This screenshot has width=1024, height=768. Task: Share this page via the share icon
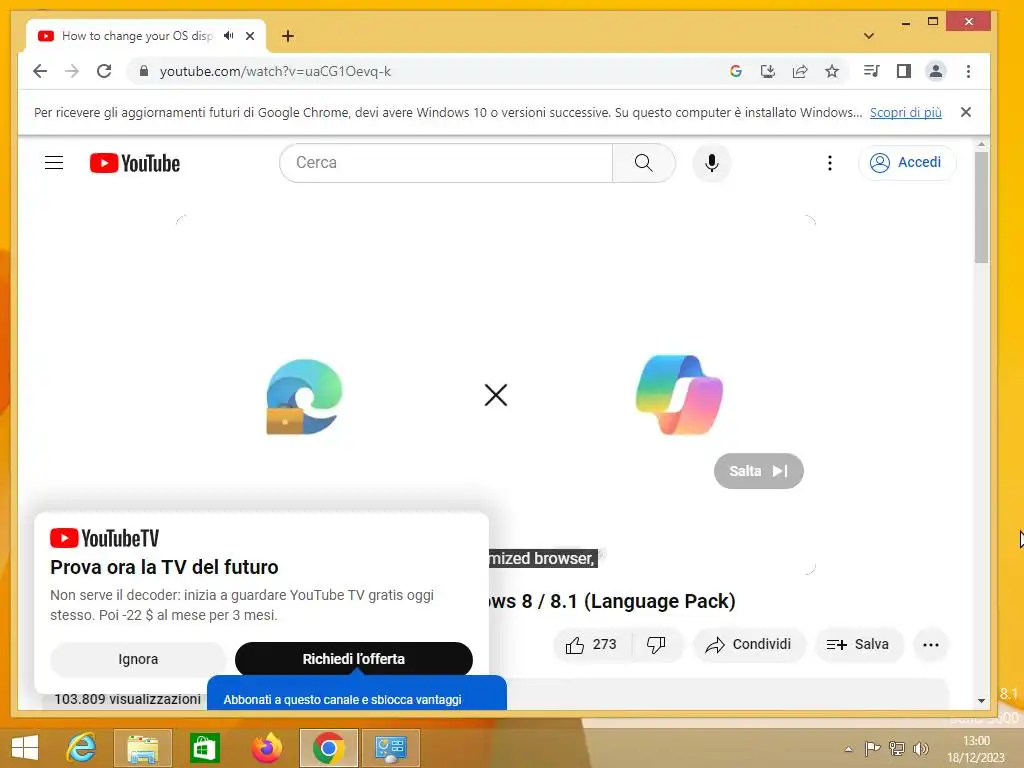[x=800, y=71]
